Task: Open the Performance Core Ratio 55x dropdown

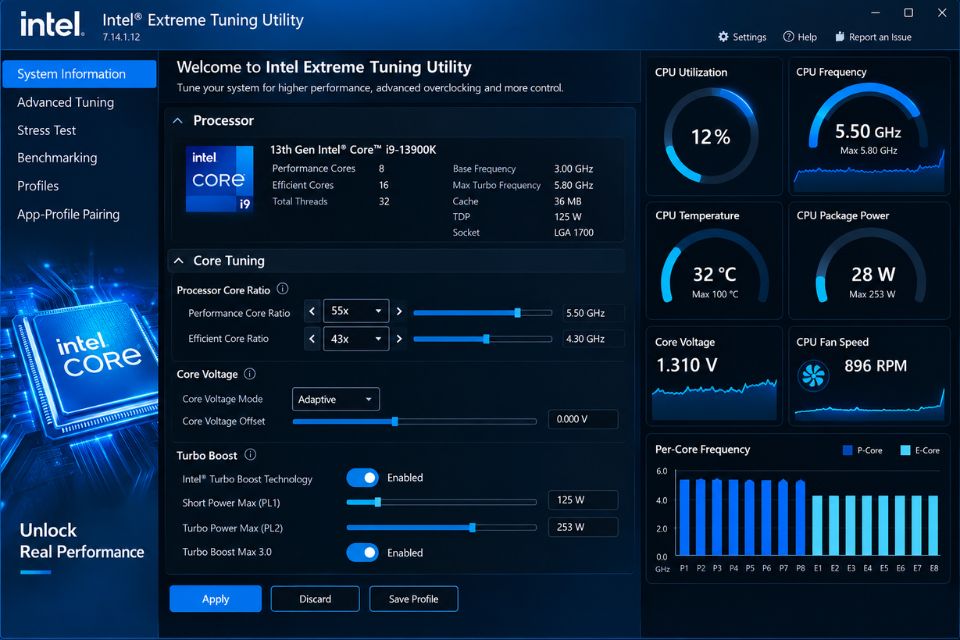Action: [x=356, y=311]
